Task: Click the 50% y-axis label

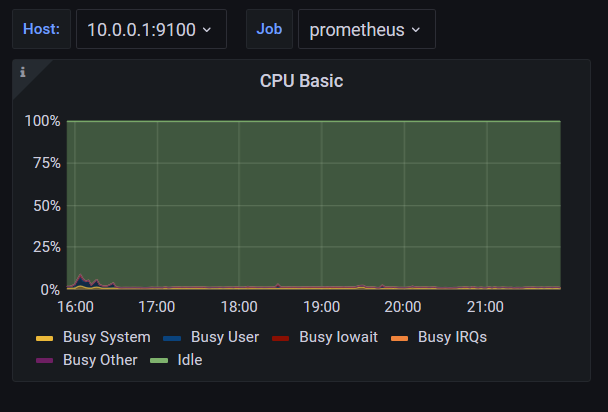Action: pos(47,206)
